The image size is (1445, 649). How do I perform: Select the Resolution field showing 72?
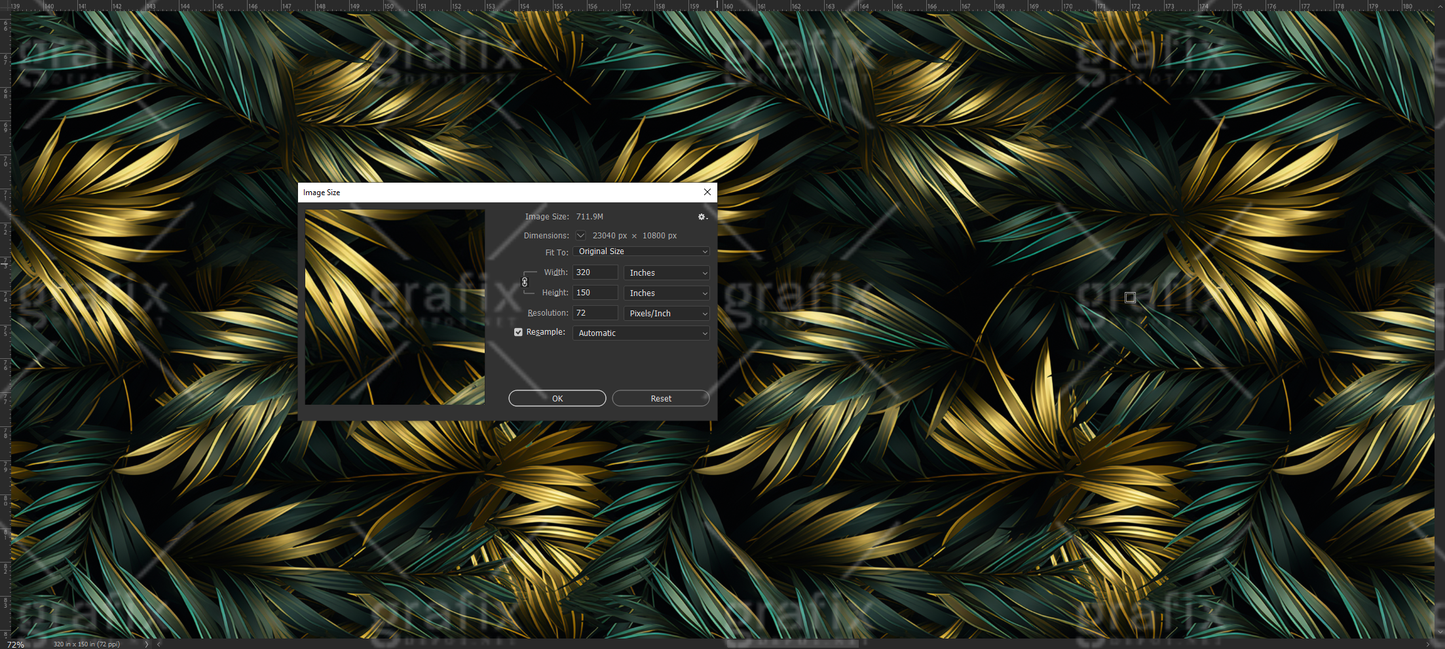click(594, 312)
